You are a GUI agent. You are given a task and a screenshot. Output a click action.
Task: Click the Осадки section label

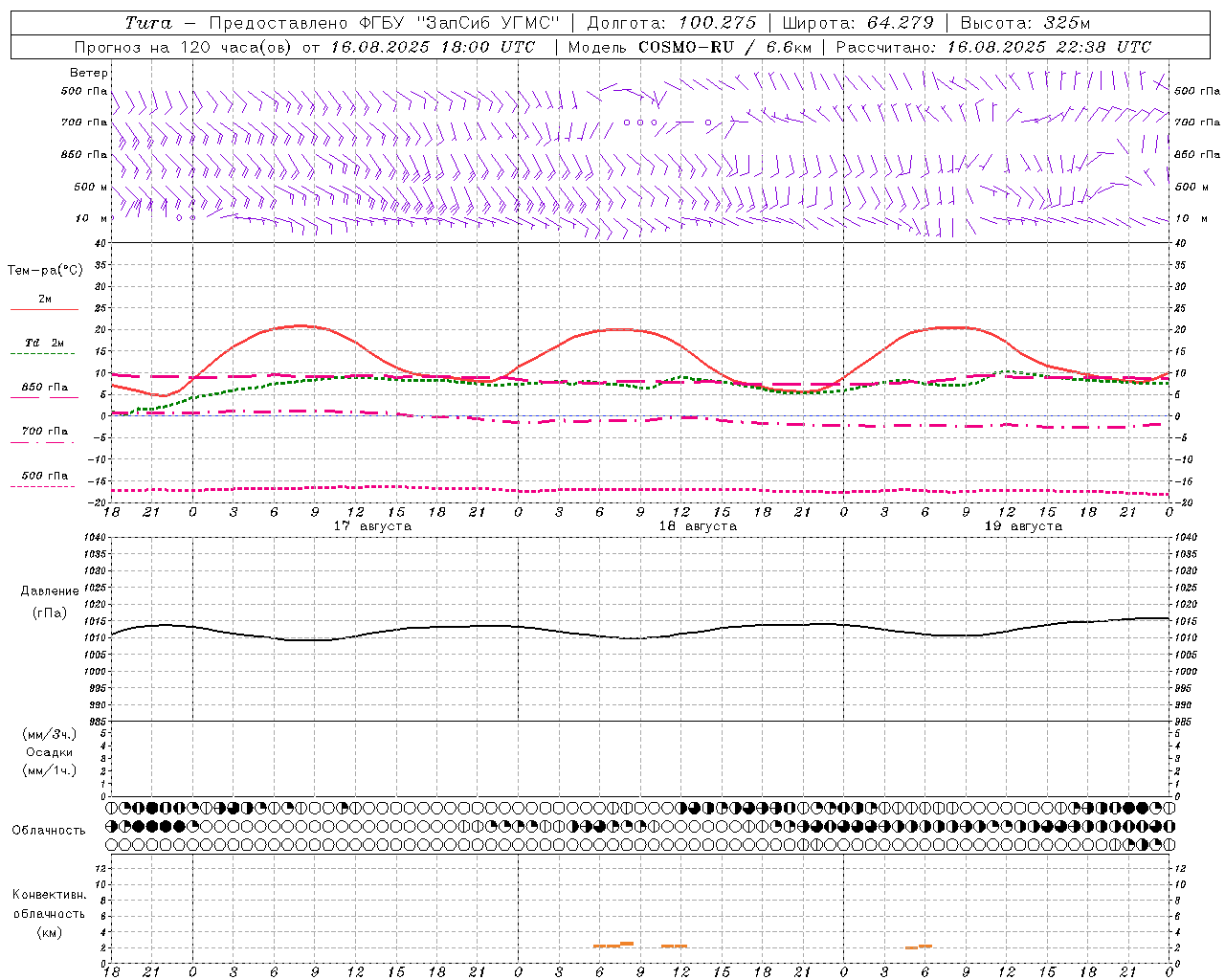[50, 752]
